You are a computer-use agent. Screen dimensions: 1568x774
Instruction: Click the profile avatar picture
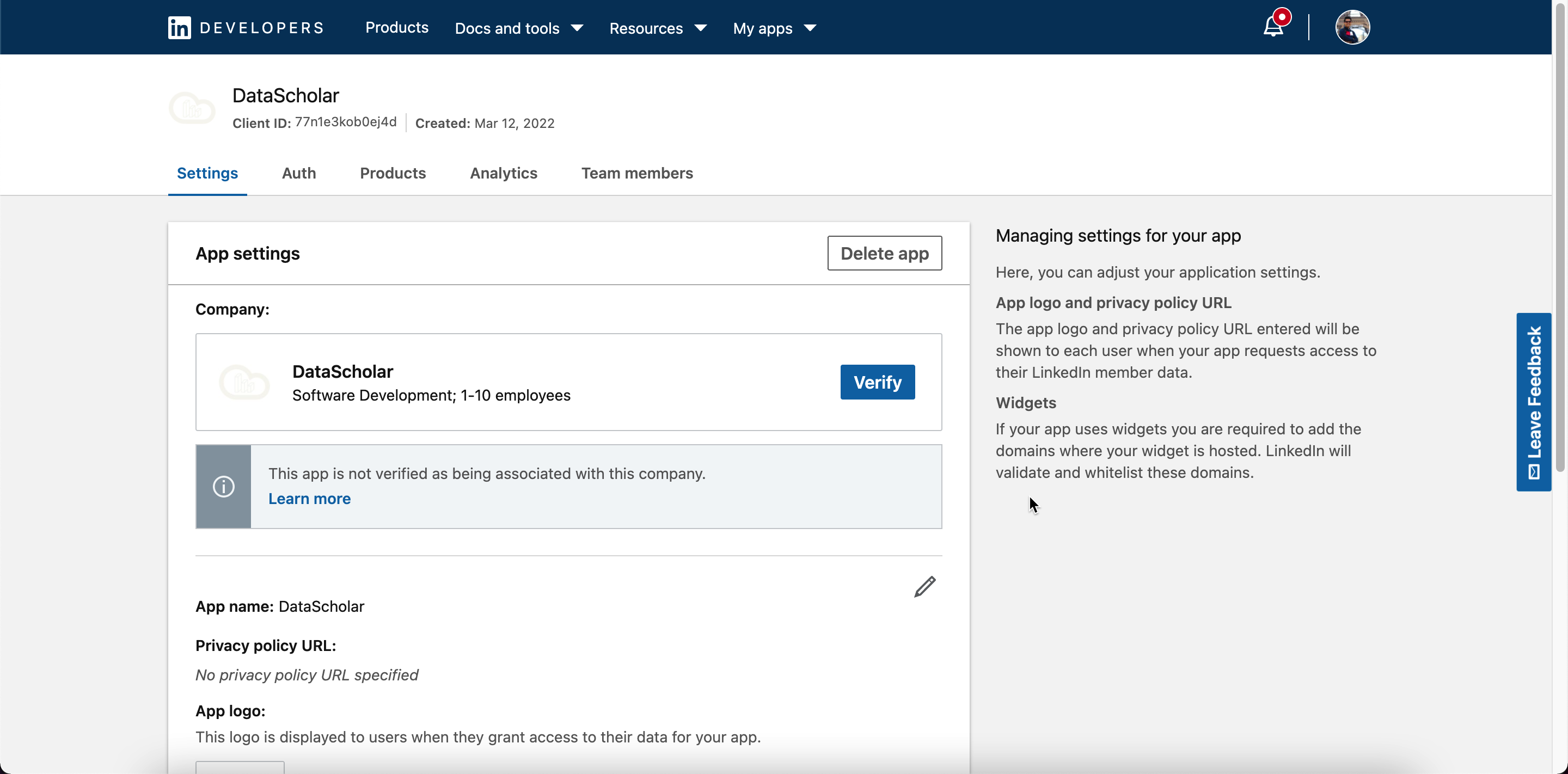1352,27
